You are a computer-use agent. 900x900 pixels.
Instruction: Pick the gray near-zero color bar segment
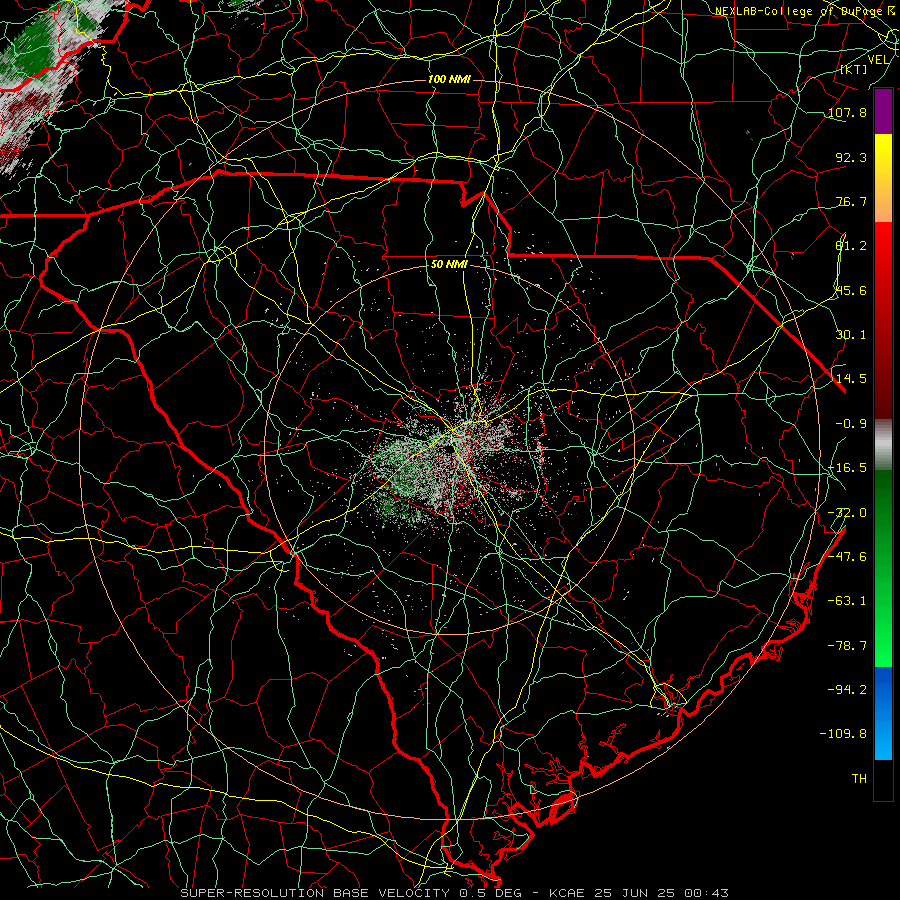(x=883, y=445)
